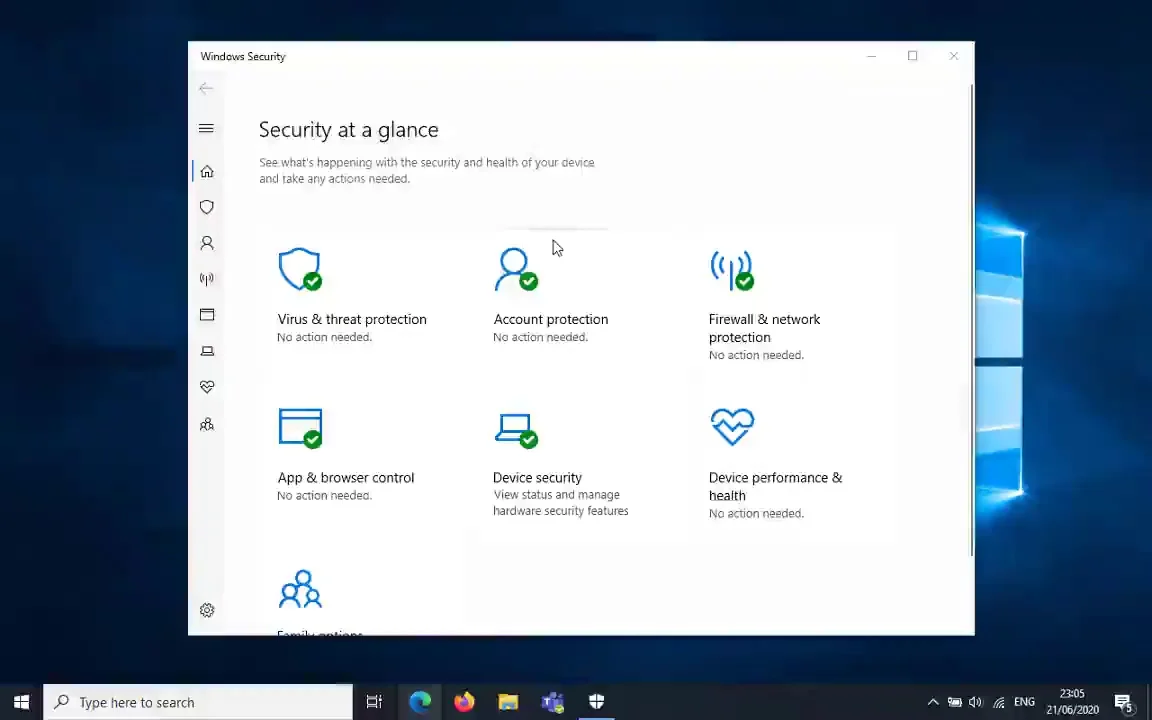The image size is (1152, 720).
Task: Show hidden icons in the system tray
Action: pos(932,701)
